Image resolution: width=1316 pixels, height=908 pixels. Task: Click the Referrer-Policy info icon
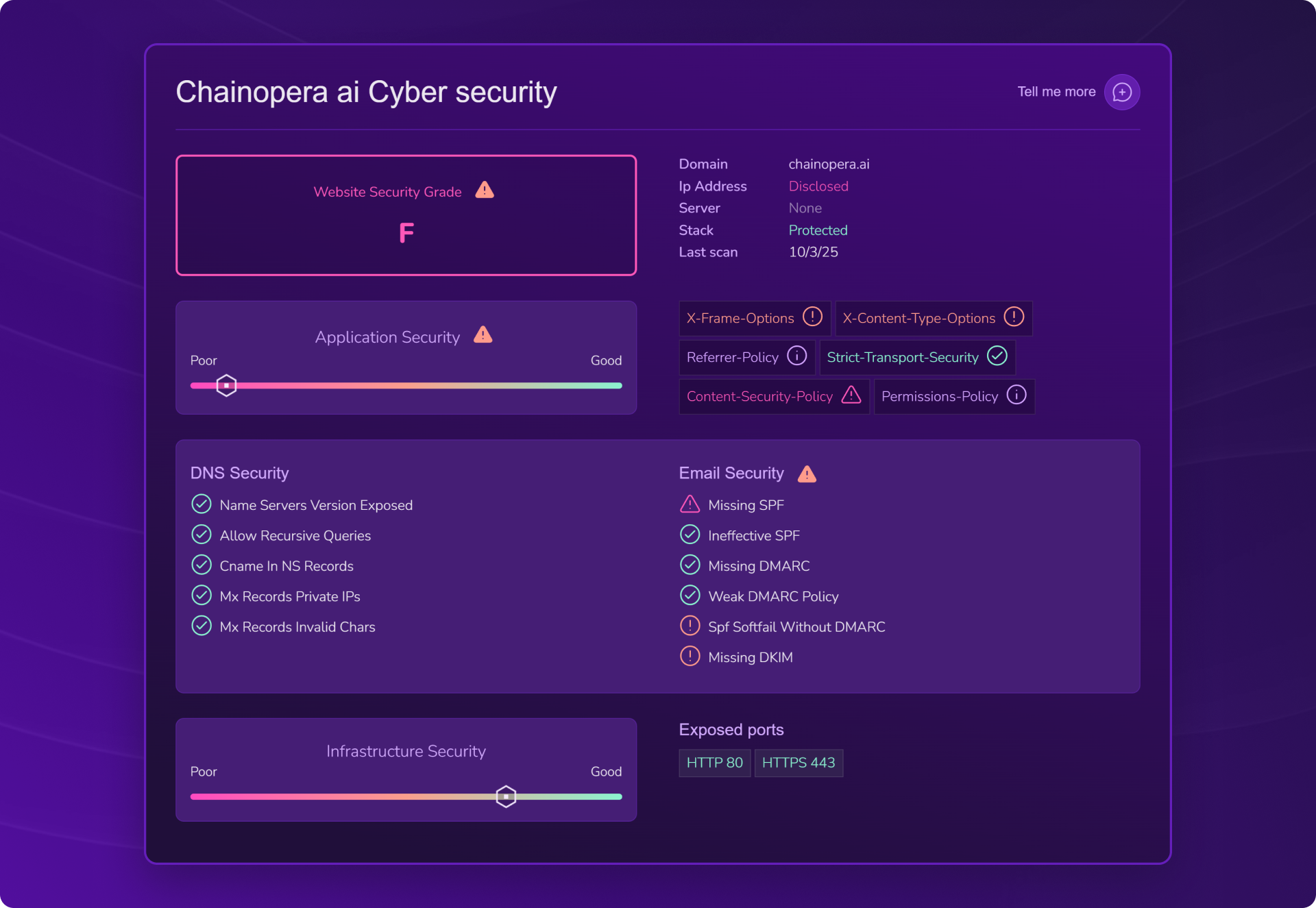[796, 356]
